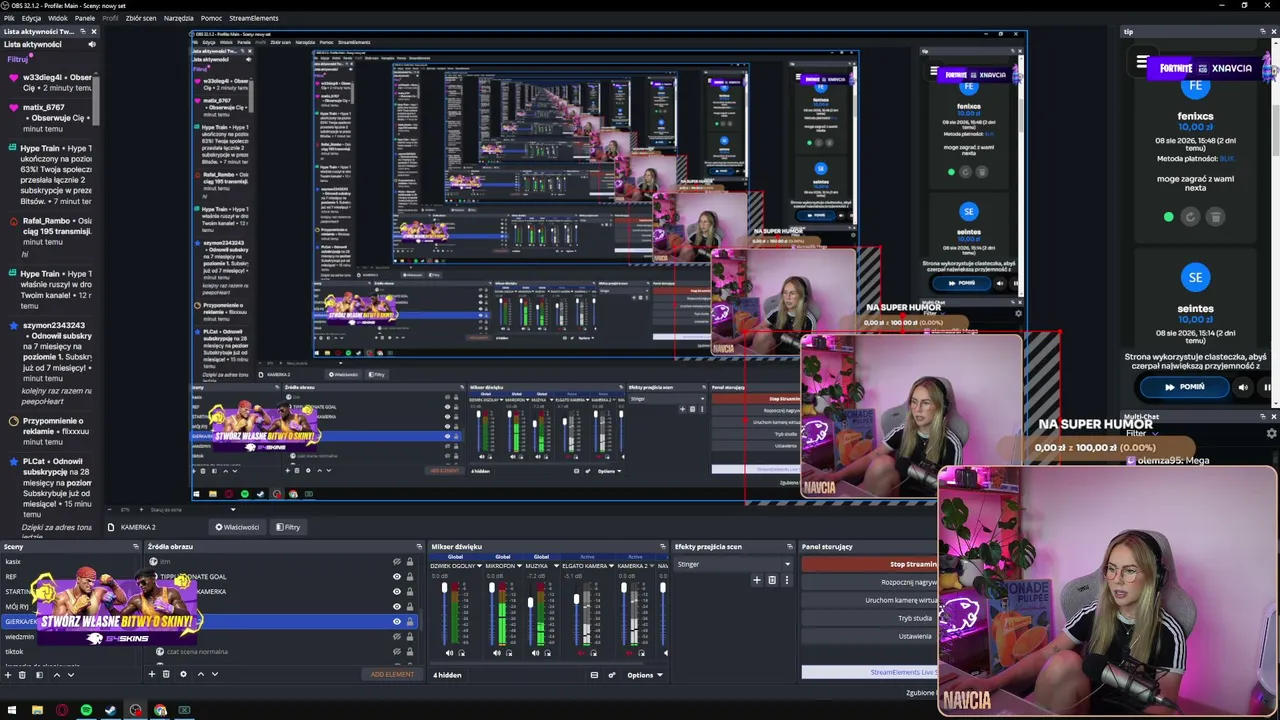The width and height of the screenshot is (1280, 720).
Task: Move the selected scene down
Action: (70, 675)
